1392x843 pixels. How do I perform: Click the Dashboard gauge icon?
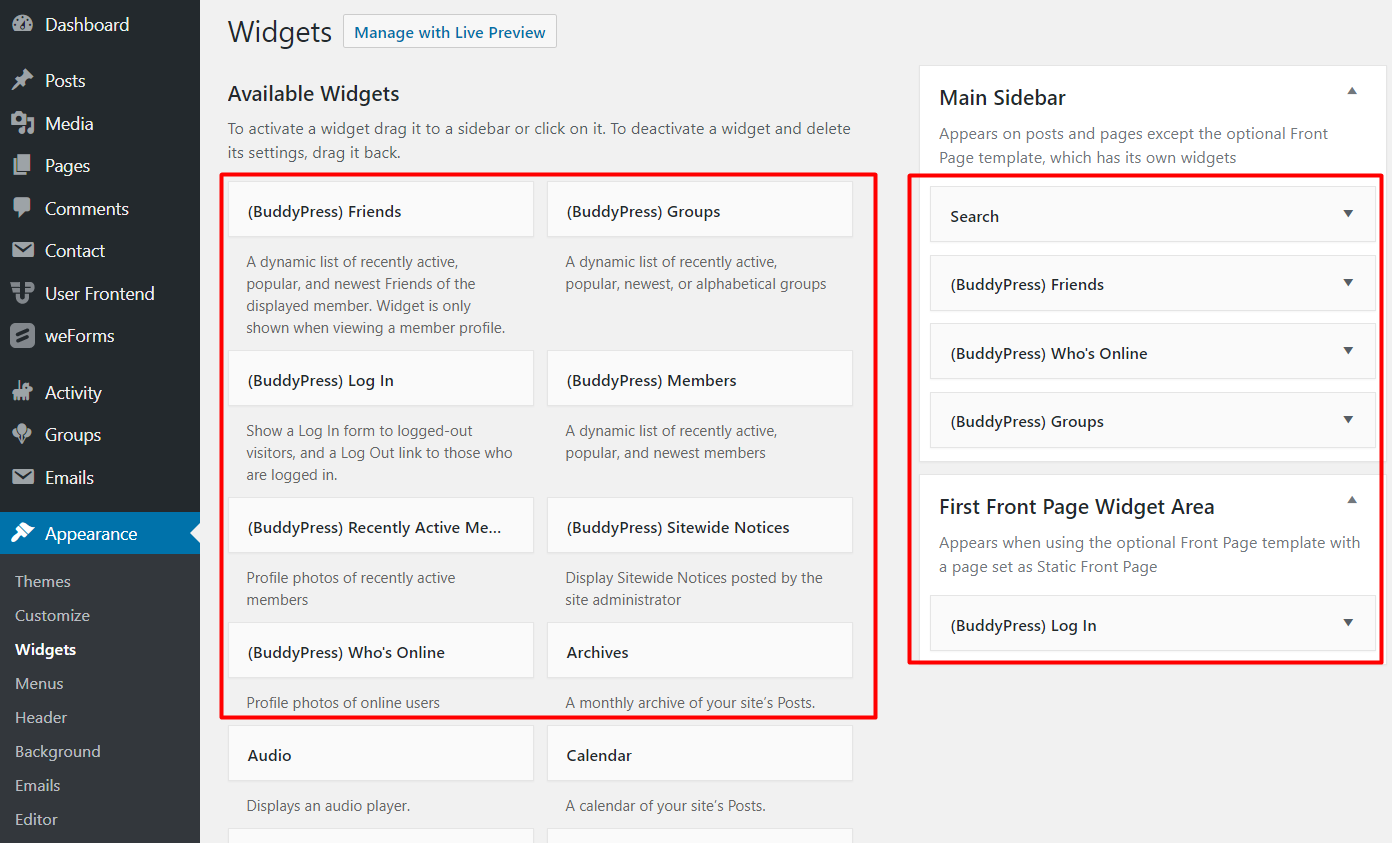(x=22, y=25)
